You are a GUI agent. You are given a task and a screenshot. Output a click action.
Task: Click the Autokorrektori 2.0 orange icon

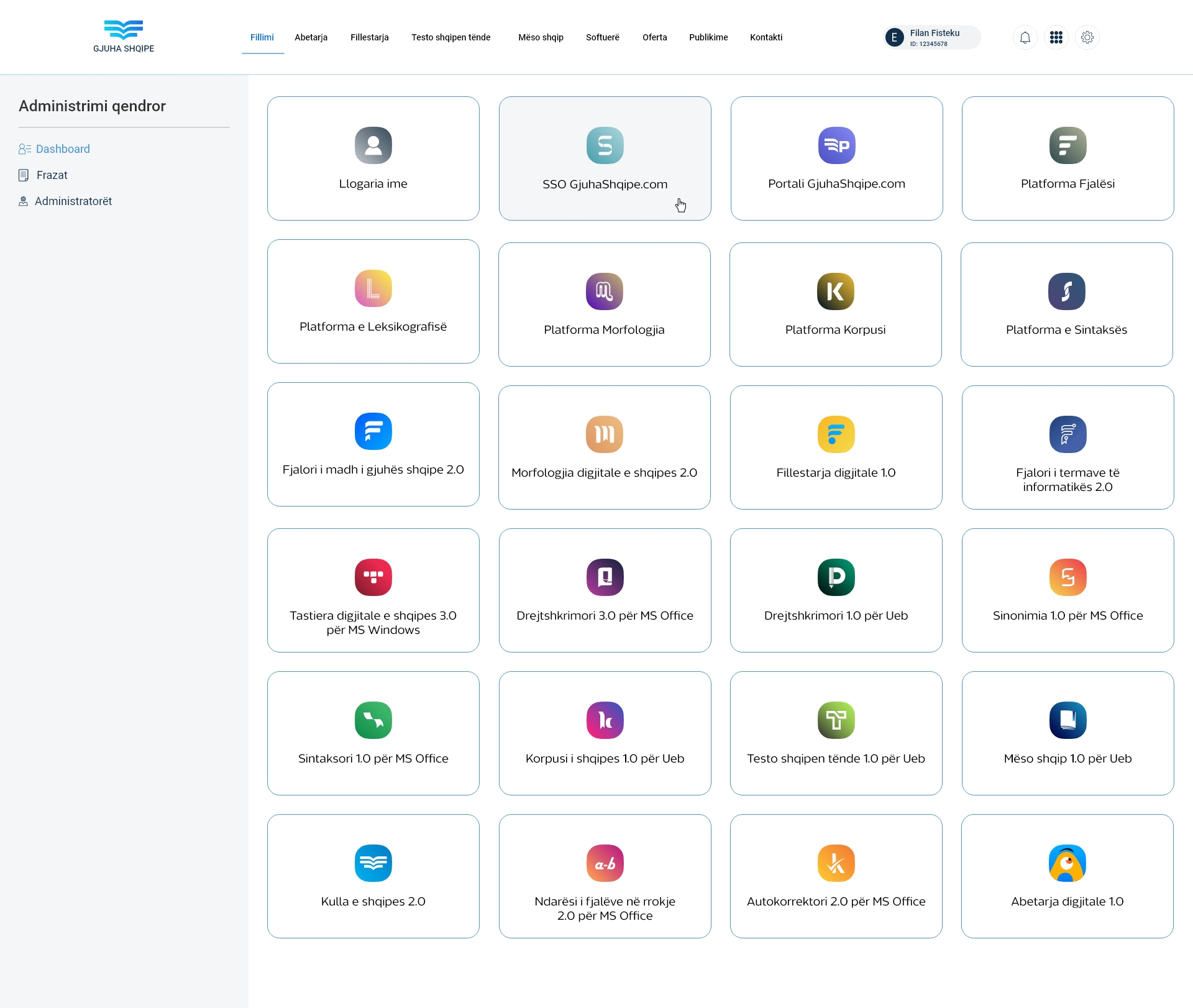tap(836, 863)
